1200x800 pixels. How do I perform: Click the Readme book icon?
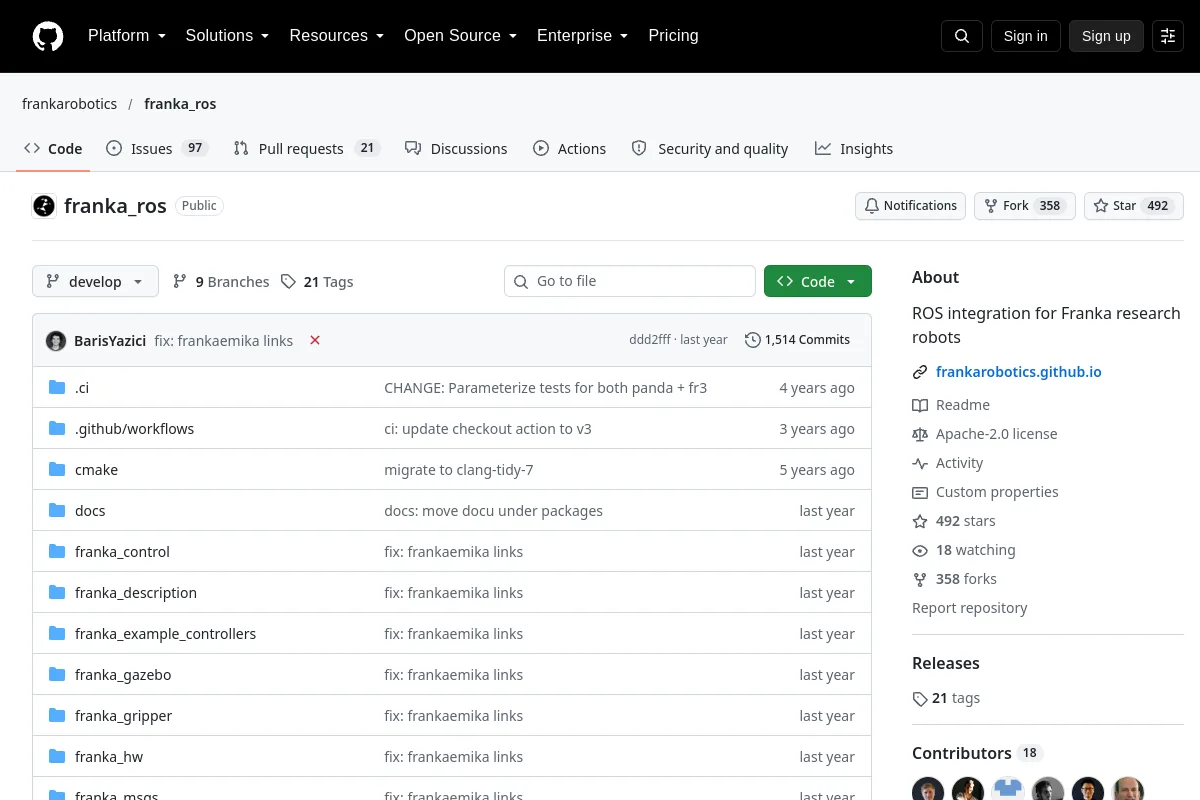[x=920, y=405]
